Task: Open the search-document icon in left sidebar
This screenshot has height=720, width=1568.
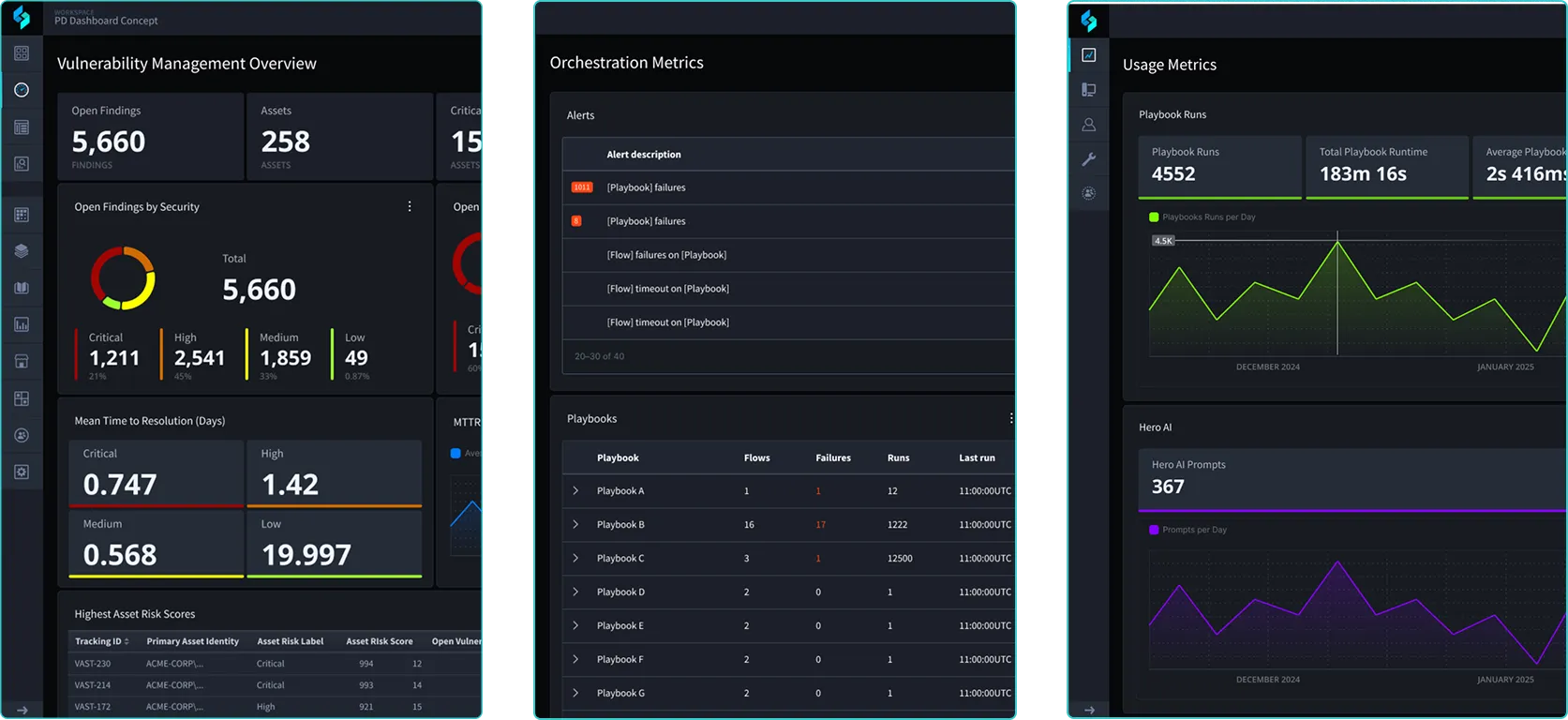Action: (22, 163)
